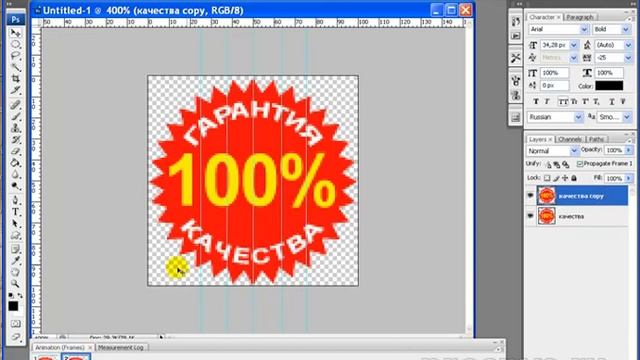
Task: Select the Lasso tool
Action: click(16, 55)
